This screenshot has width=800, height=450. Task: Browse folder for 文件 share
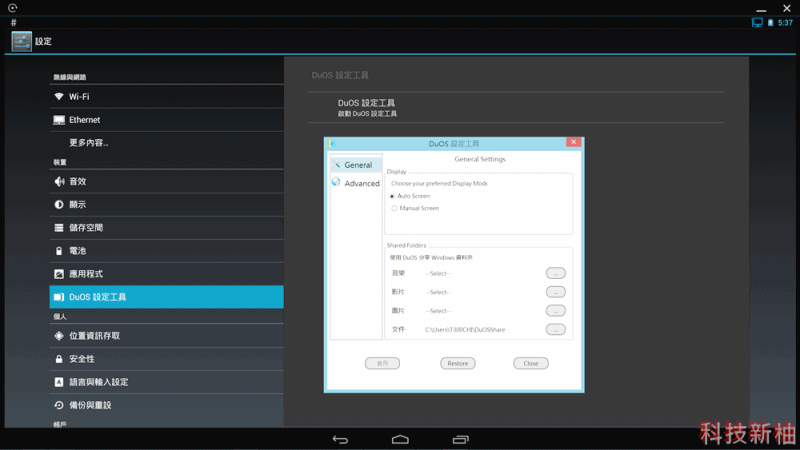click(x=556, y=330)
